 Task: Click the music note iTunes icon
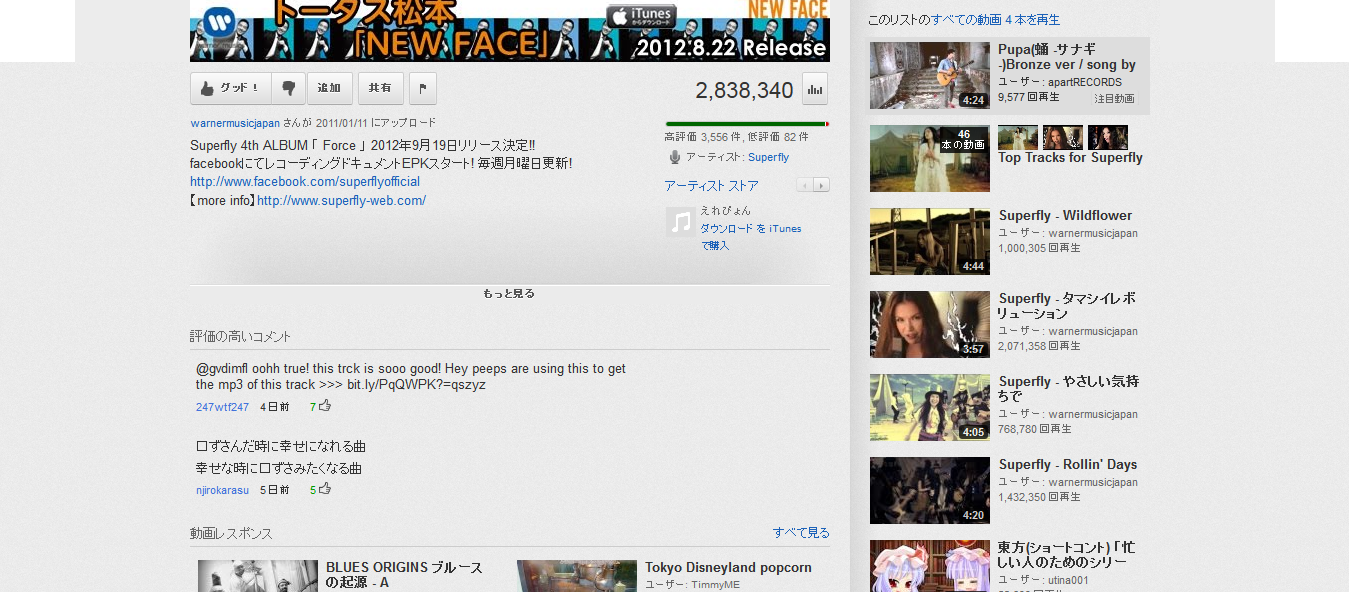[x=680, y=222]
